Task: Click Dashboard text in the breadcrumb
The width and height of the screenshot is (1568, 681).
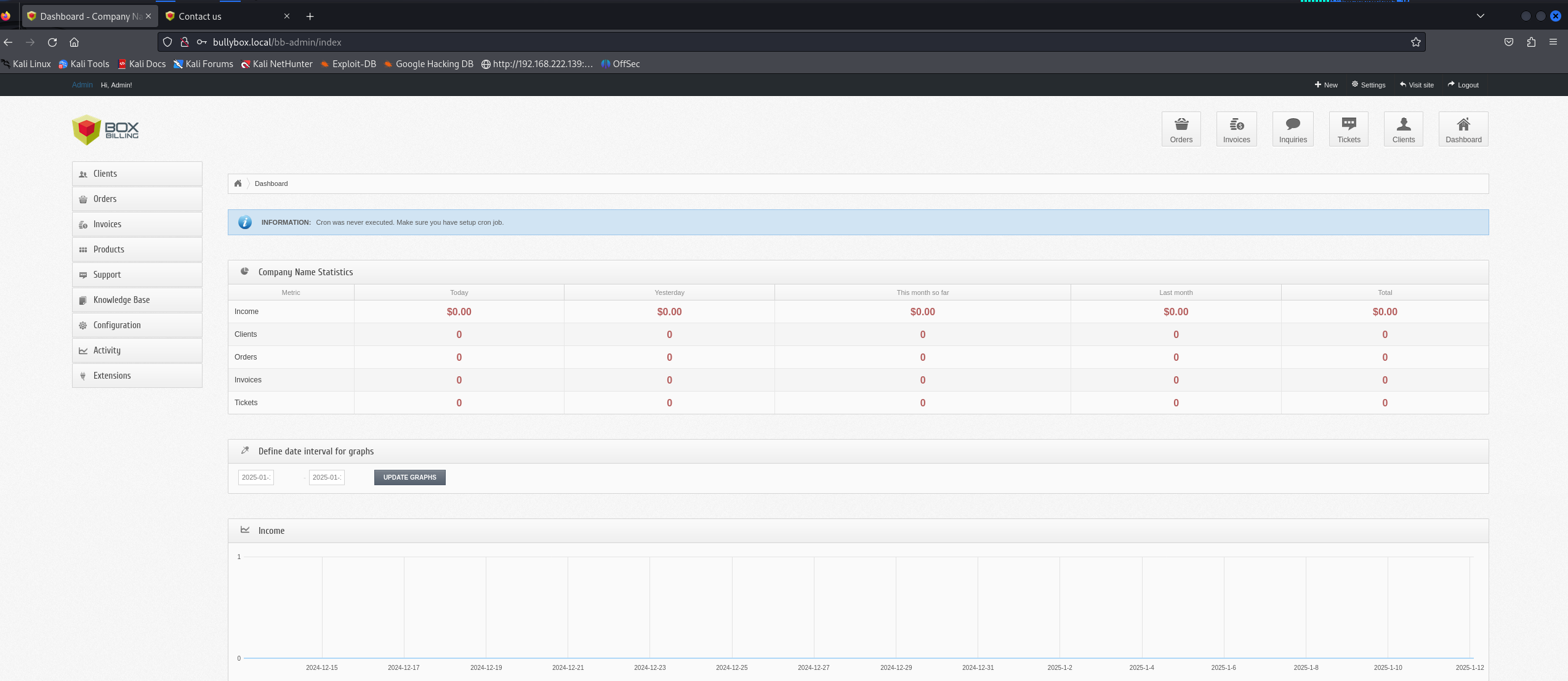Action: [x=271, y=183]
